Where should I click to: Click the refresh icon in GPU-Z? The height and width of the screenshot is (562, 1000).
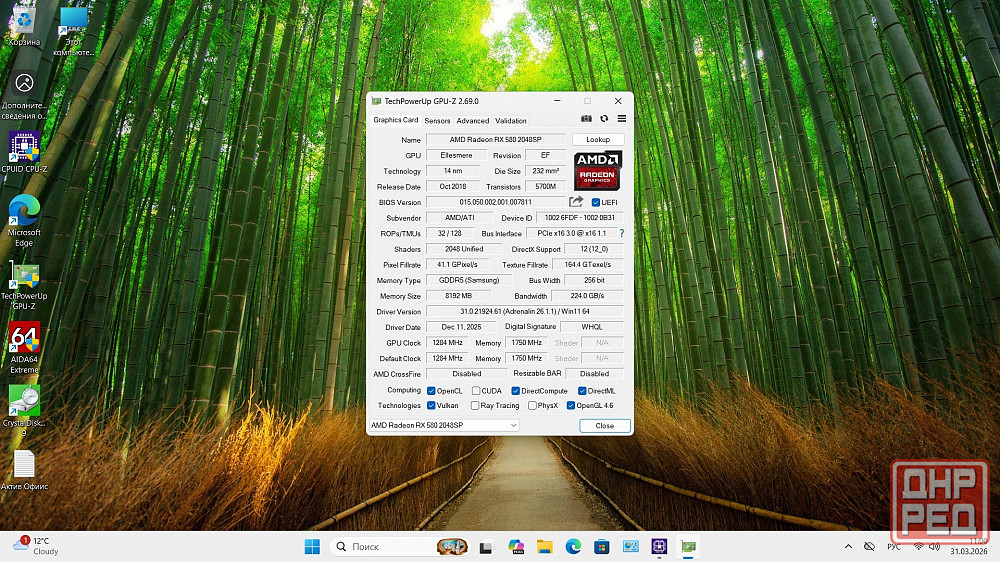pyautogui.click(x=604, y=119)
